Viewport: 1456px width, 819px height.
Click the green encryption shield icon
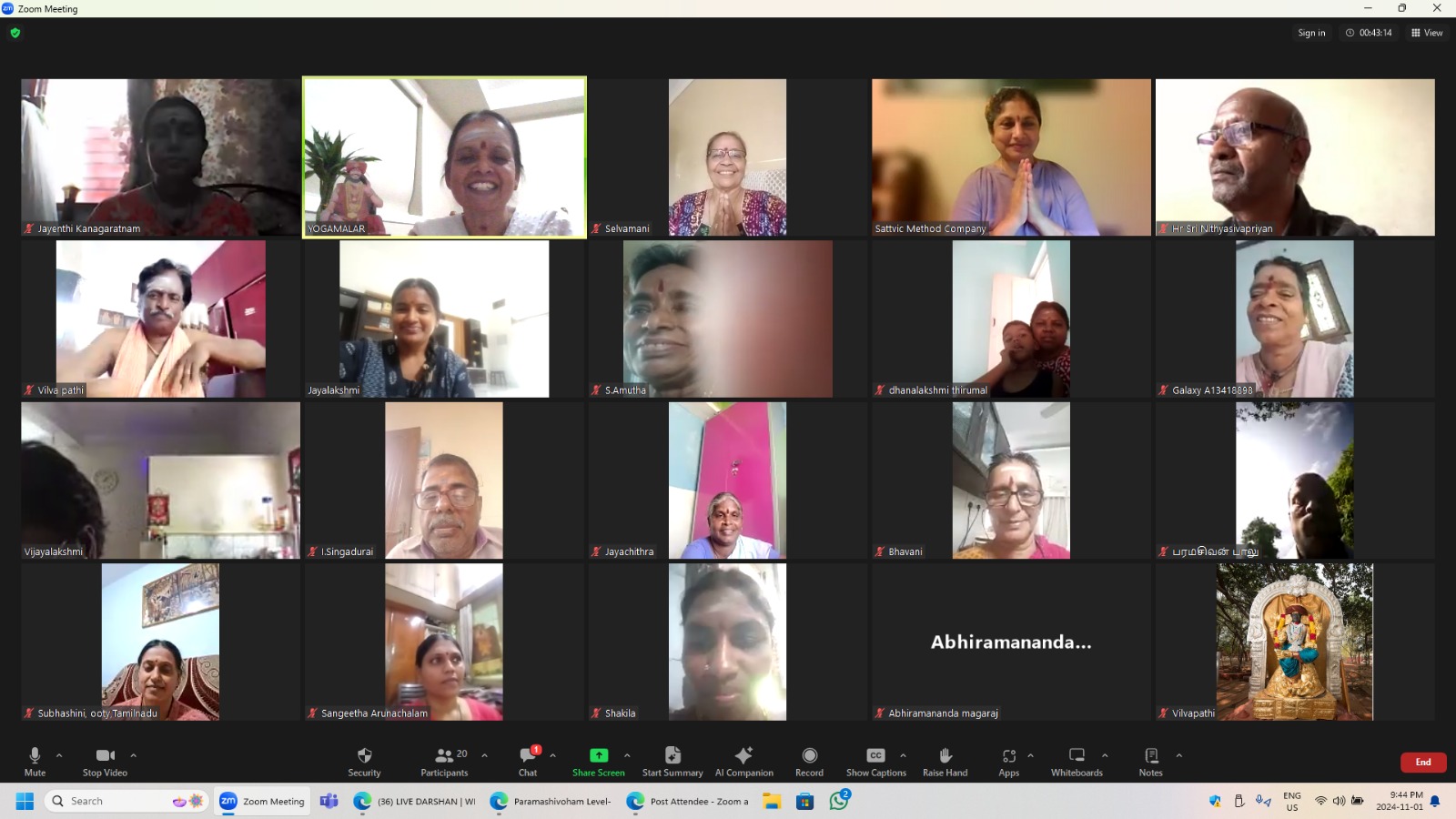[x=15, y=33]
